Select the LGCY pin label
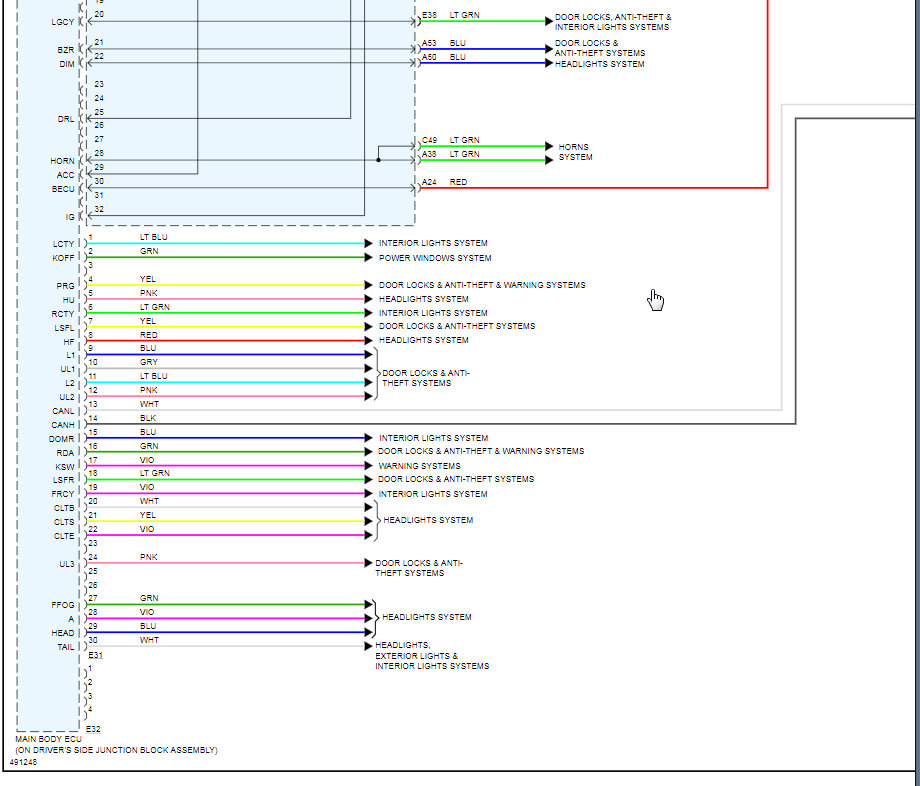This screenshot has height=786, width=920. point(63,22)
